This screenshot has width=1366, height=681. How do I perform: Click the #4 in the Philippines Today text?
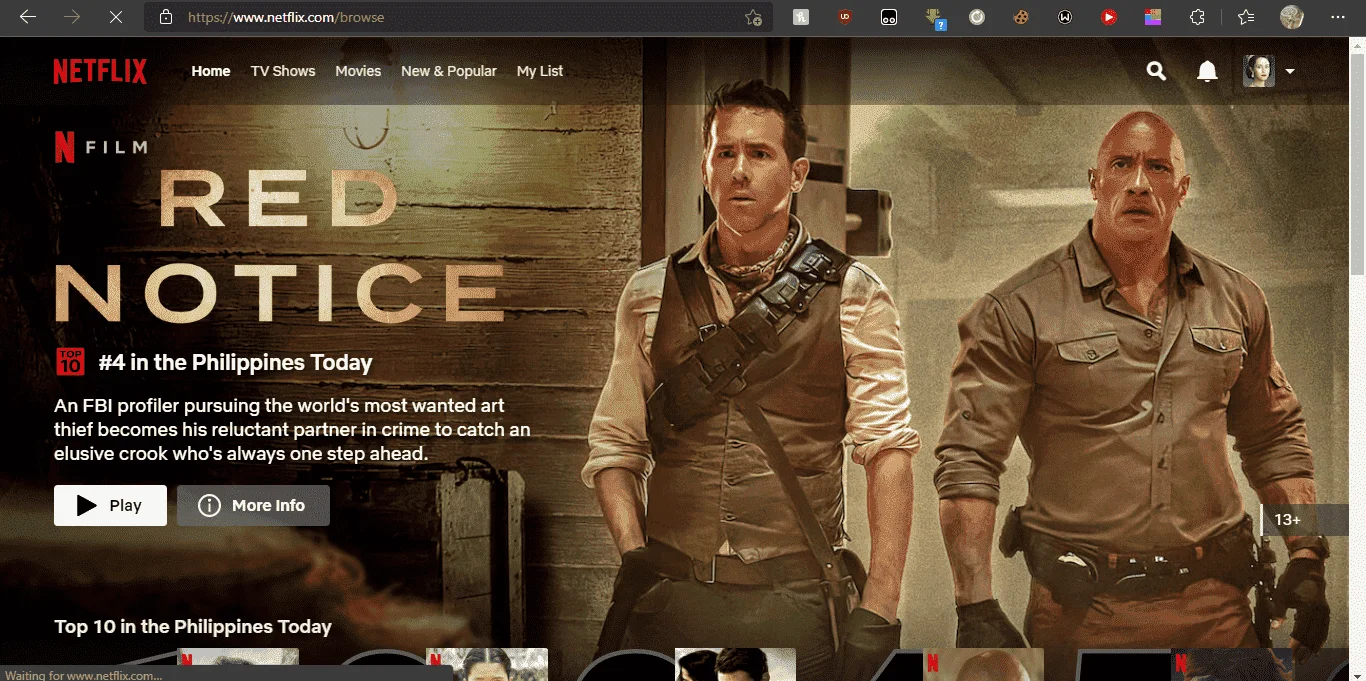coord(235,363)
